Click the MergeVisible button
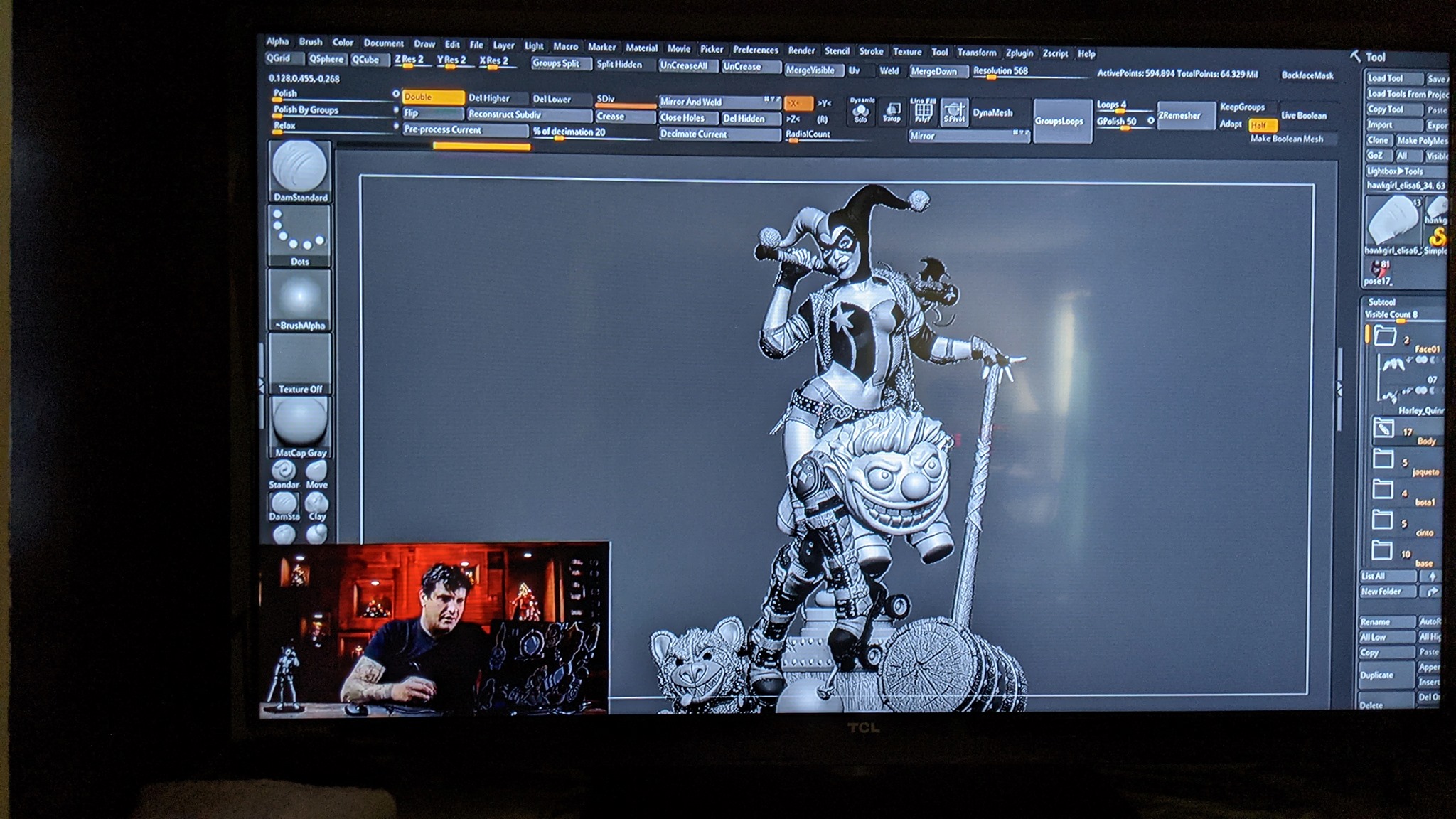 pyautogui.click(x=814, y=70)
